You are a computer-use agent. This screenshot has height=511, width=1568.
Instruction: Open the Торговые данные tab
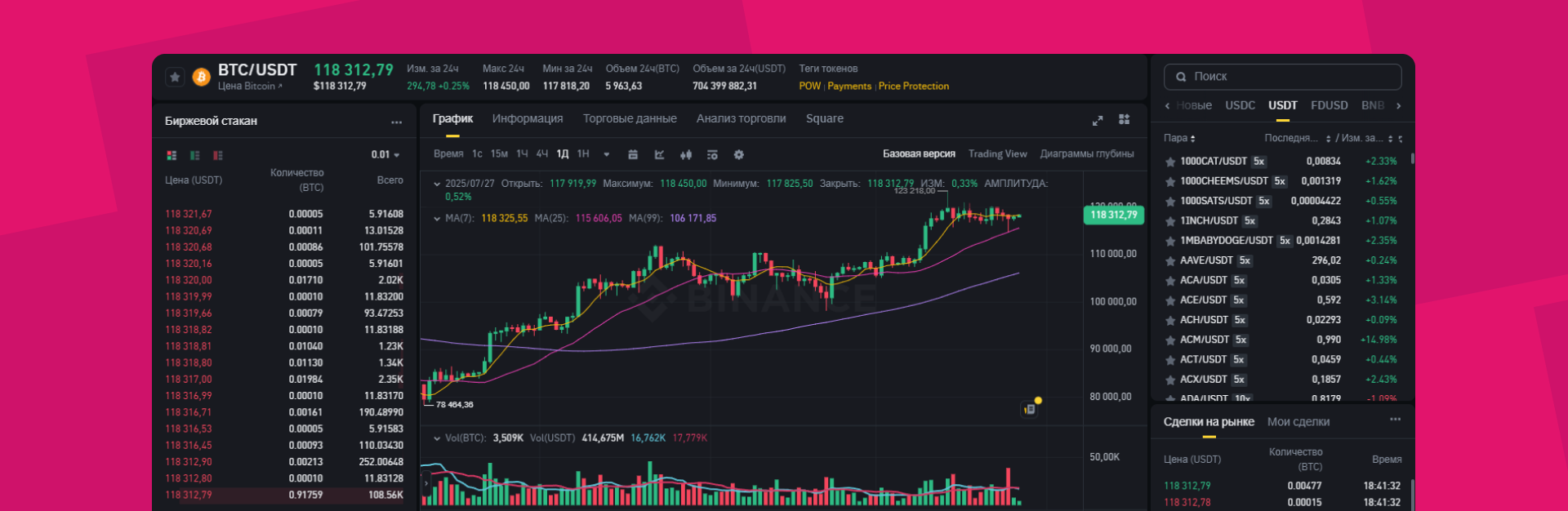coord(630,118)
